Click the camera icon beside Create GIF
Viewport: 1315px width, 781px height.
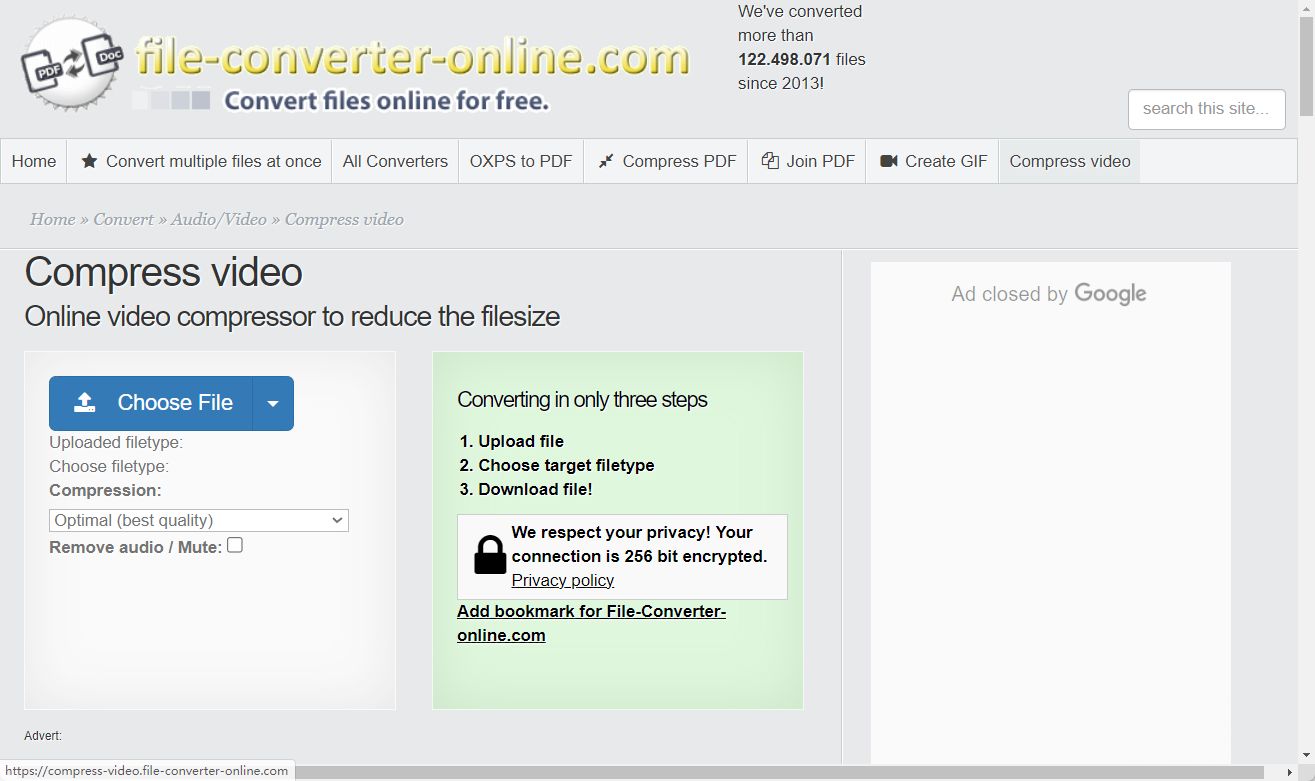click(888, 161)
